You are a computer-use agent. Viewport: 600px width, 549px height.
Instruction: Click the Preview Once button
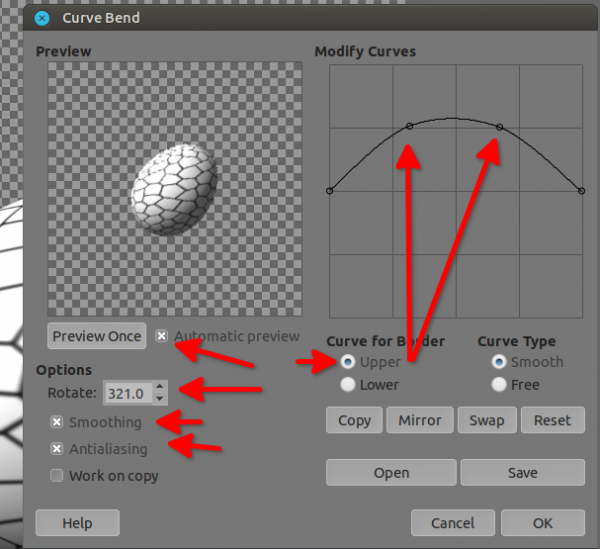[97, 336]
